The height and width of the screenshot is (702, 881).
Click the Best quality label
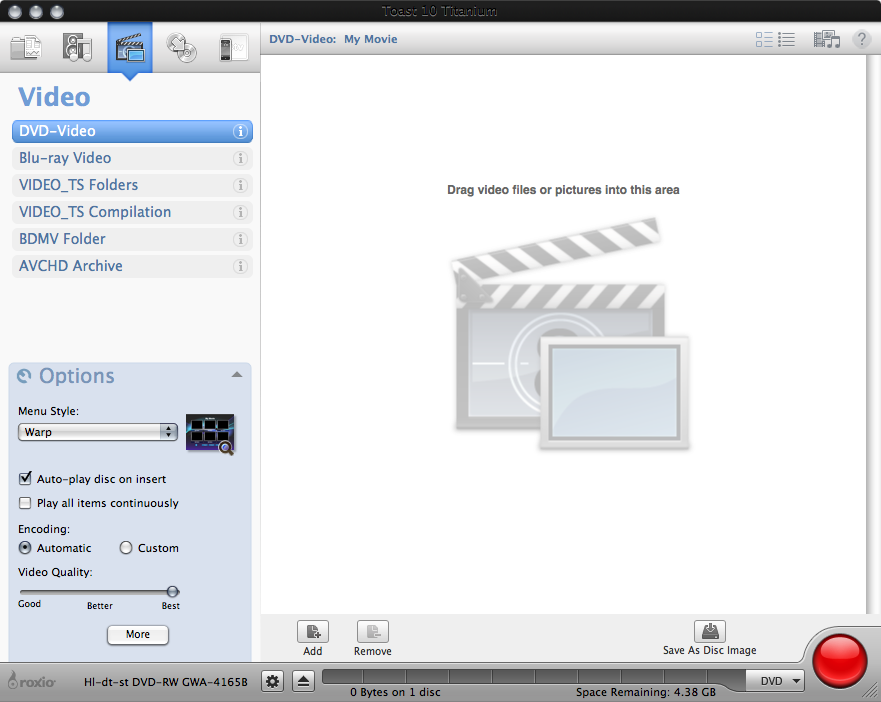(171, 606)
